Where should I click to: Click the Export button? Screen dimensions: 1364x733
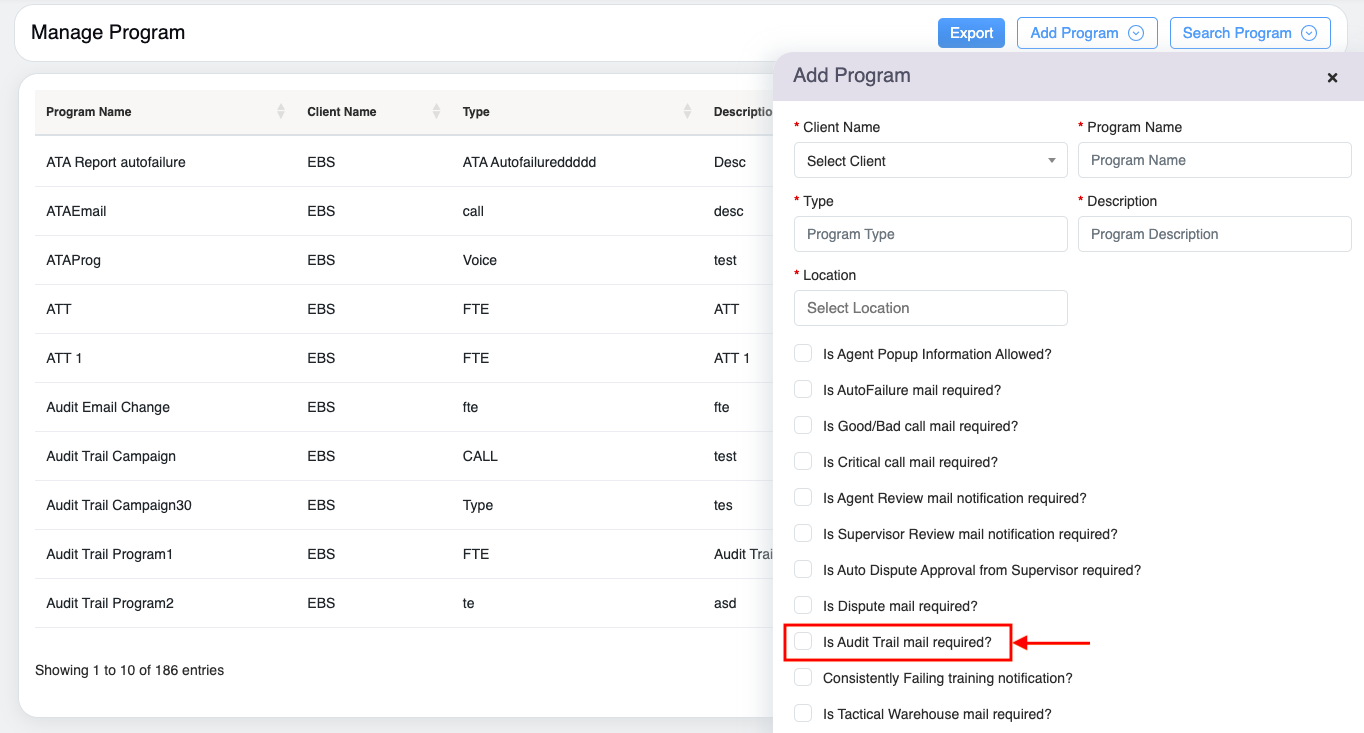[x=971, y=33]
